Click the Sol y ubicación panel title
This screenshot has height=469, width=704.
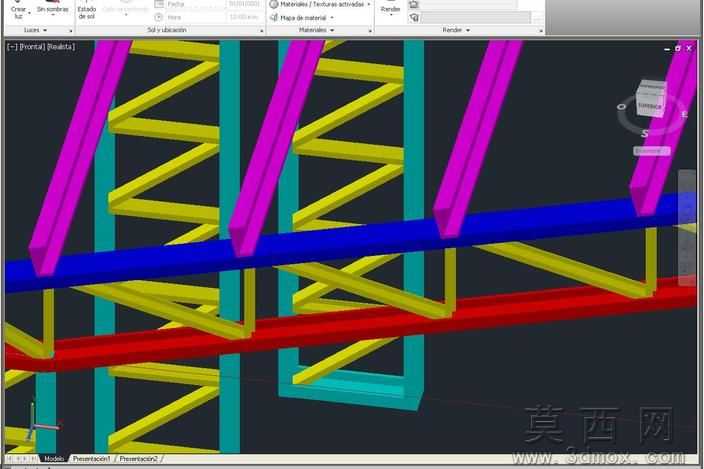click(167, 30)
